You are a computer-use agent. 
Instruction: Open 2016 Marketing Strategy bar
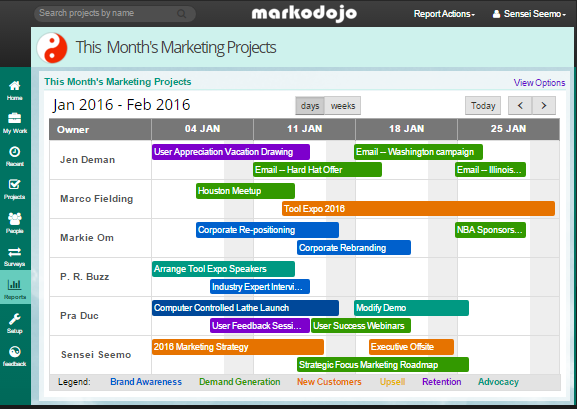238,347
